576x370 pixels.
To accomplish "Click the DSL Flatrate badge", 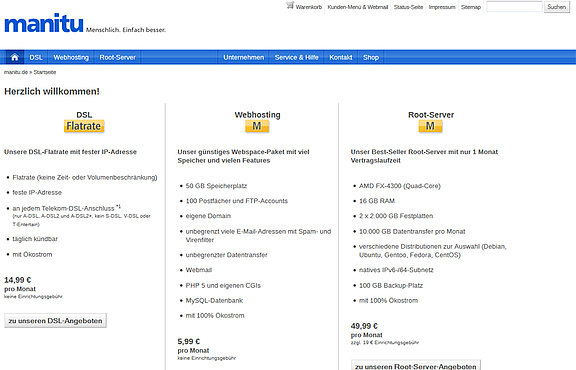I will tap(84, 126).
